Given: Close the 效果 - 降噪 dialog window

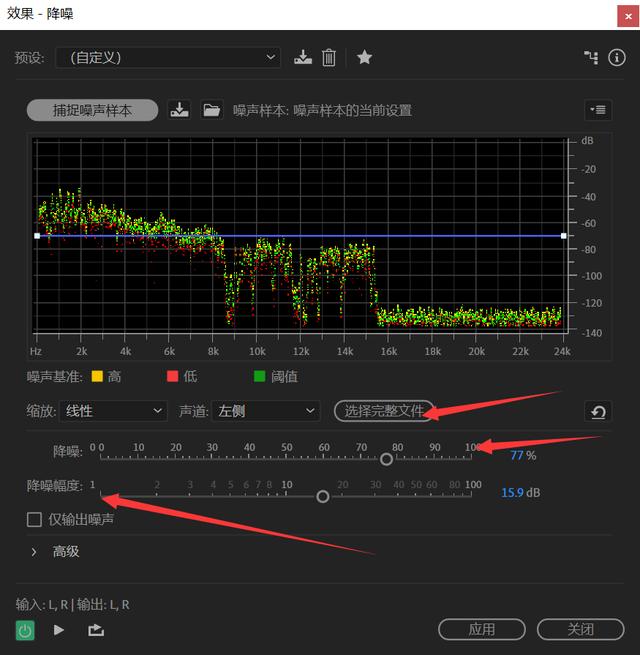Looking at the screenshot, I should [x=628, y=16].
